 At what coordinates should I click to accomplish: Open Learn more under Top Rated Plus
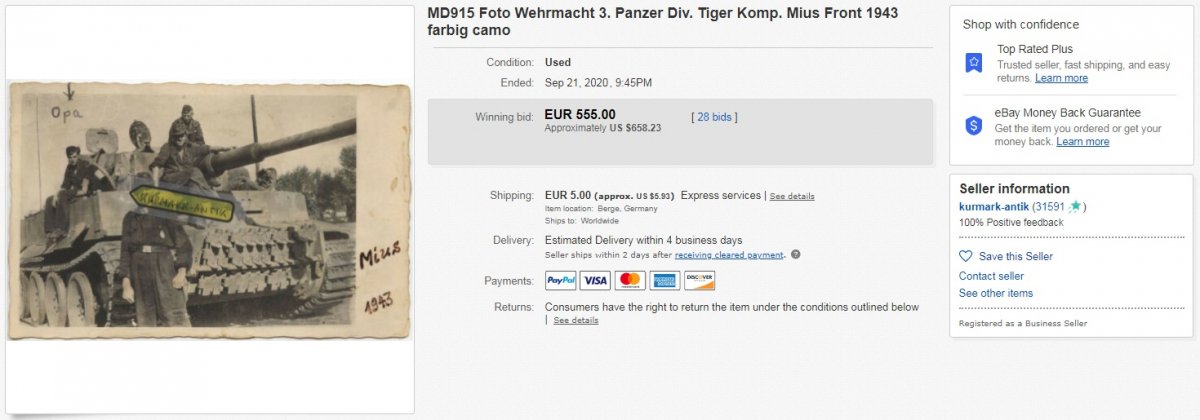tap(1061, 78)
